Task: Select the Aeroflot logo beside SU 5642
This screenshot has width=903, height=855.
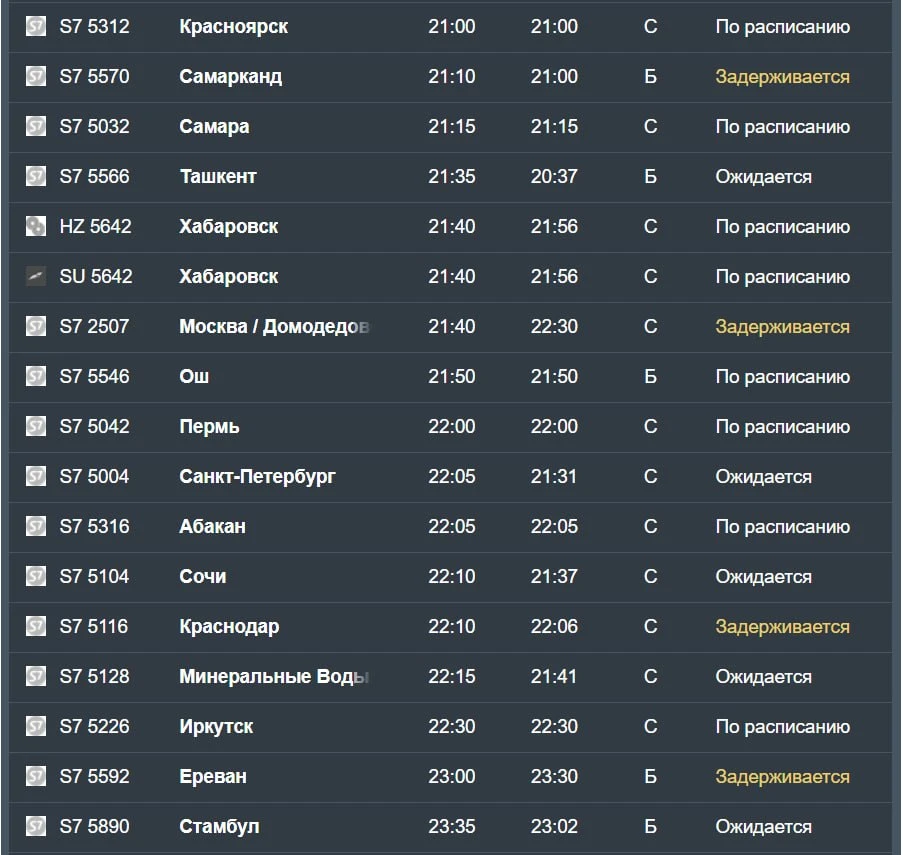Action: click(x=36, y=276)
